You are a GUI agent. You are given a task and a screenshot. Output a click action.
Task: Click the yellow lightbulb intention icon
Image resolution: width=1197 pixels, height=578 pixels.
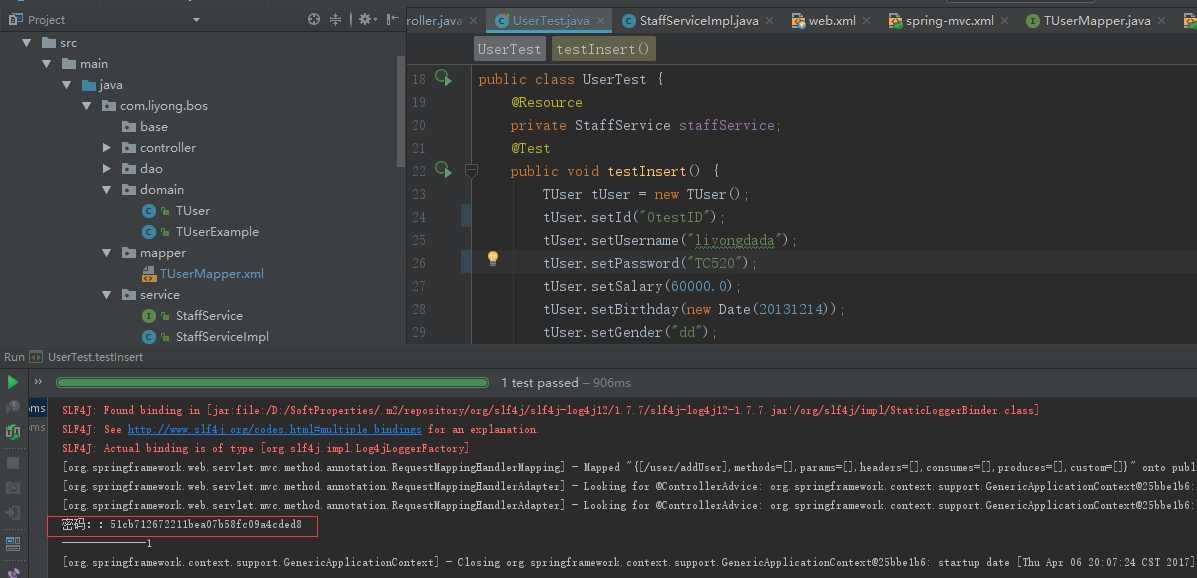(x=492, y=259)
